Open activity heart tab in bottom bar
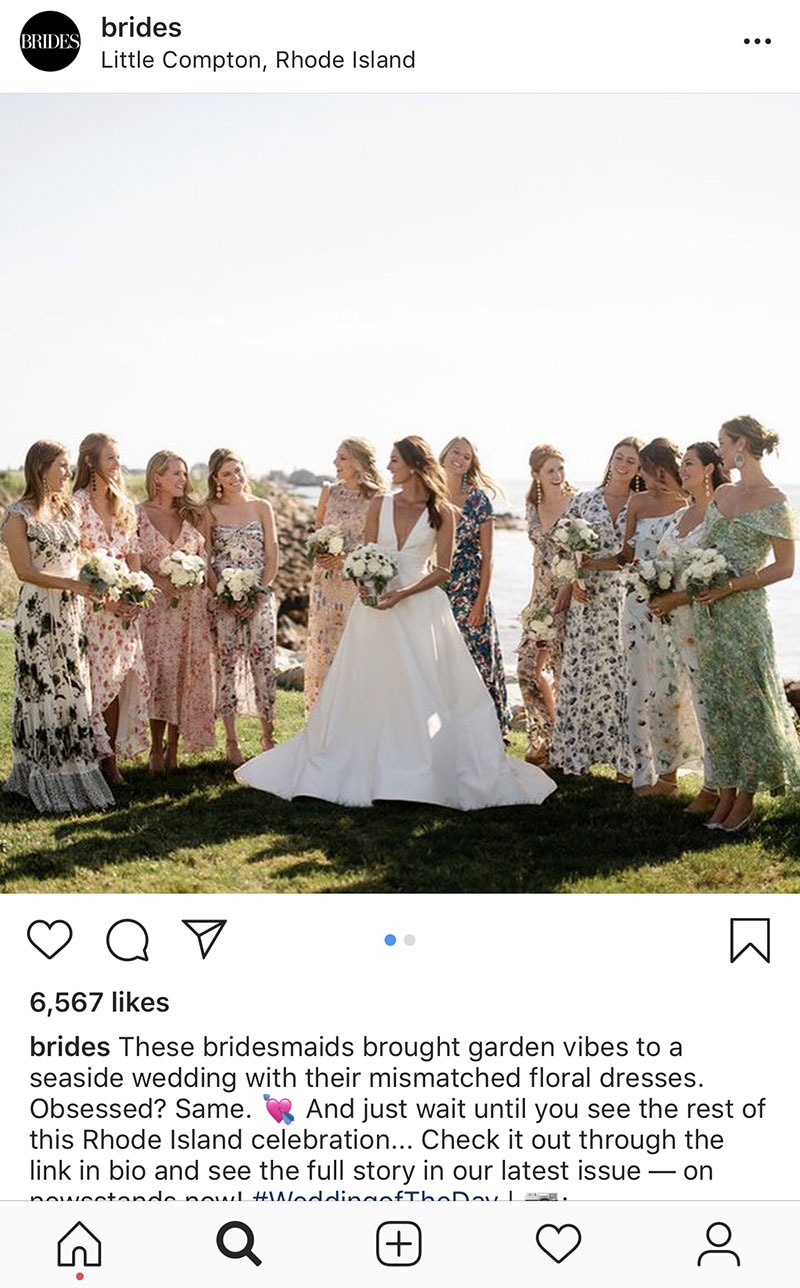The width and height of the screenshot is (800, 1288). 558,1244
